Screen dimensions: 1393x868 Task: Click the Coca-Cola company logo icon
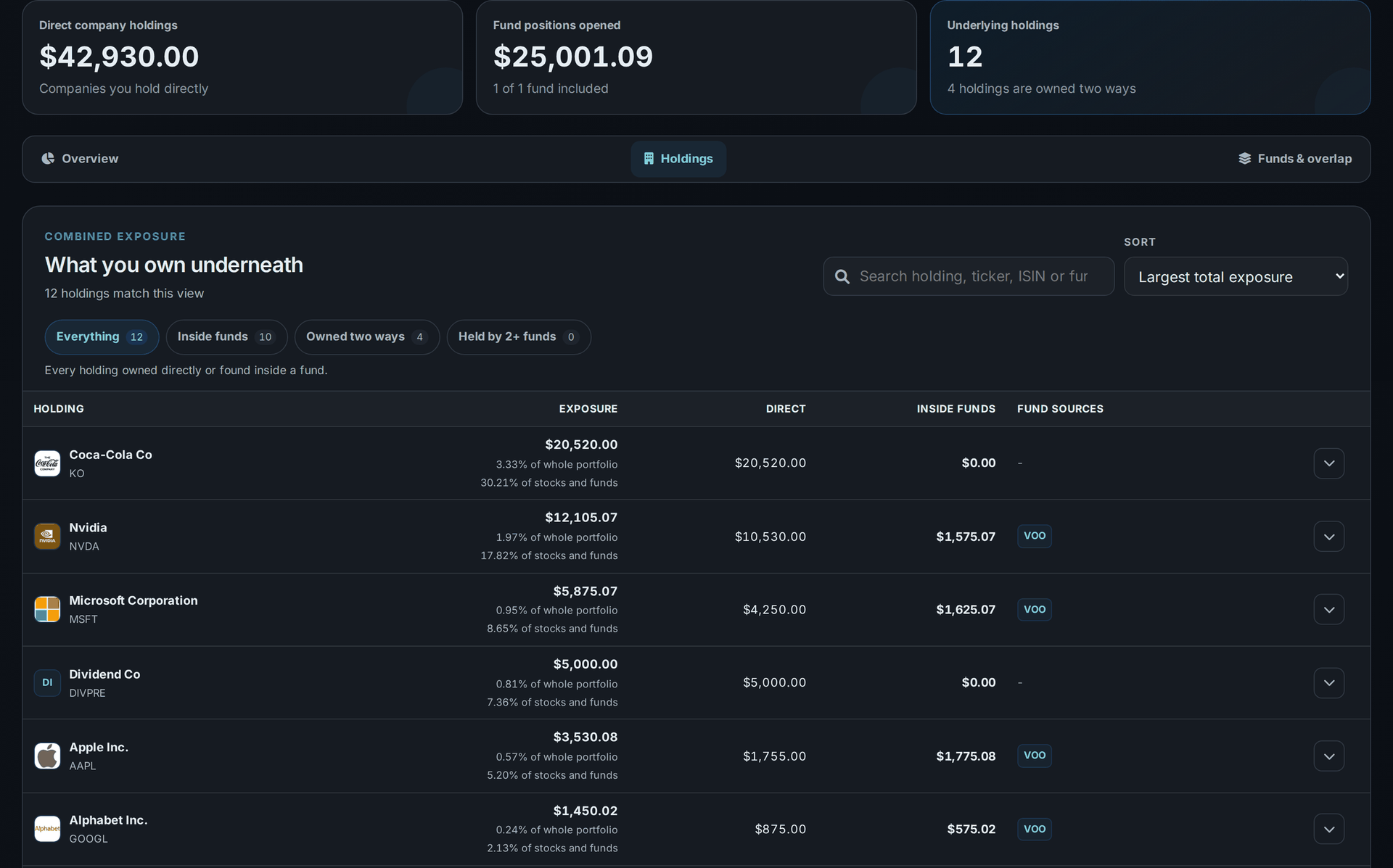(47, 463)
